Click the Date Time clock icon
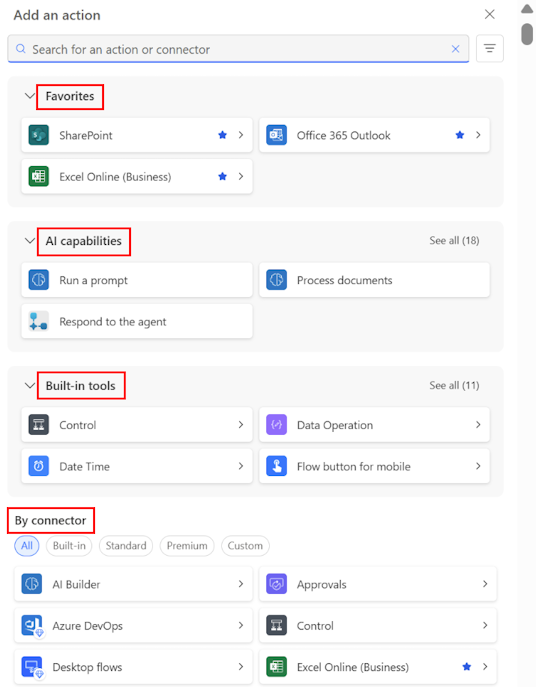 39,466
